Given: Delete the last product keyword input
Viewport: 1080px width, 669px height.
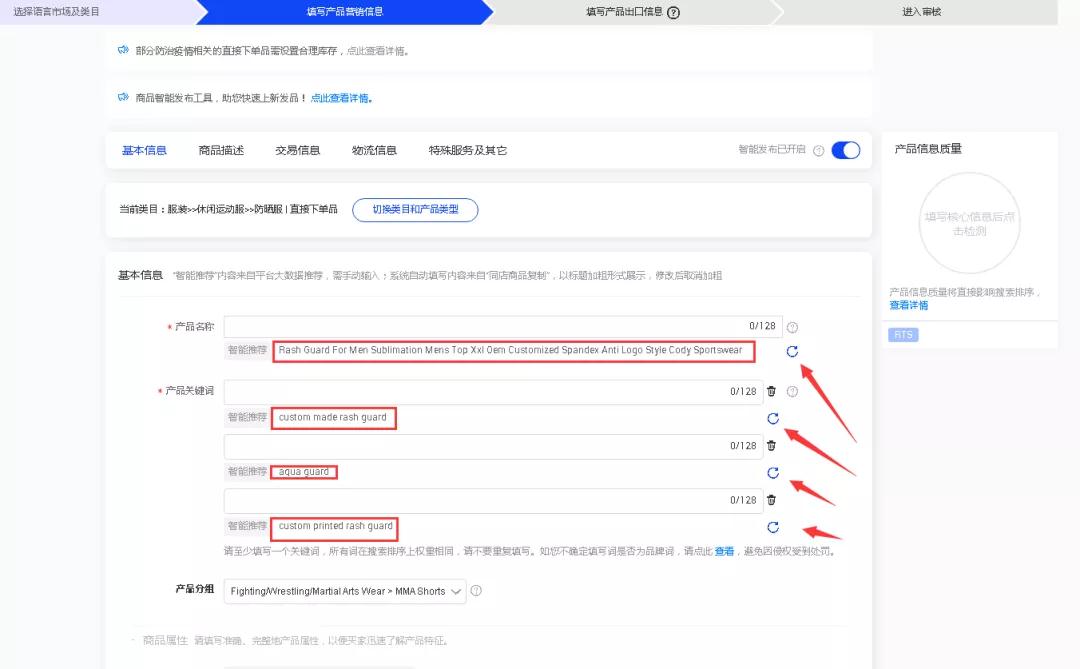Looking at the screenshot, I should coord(772,499).
